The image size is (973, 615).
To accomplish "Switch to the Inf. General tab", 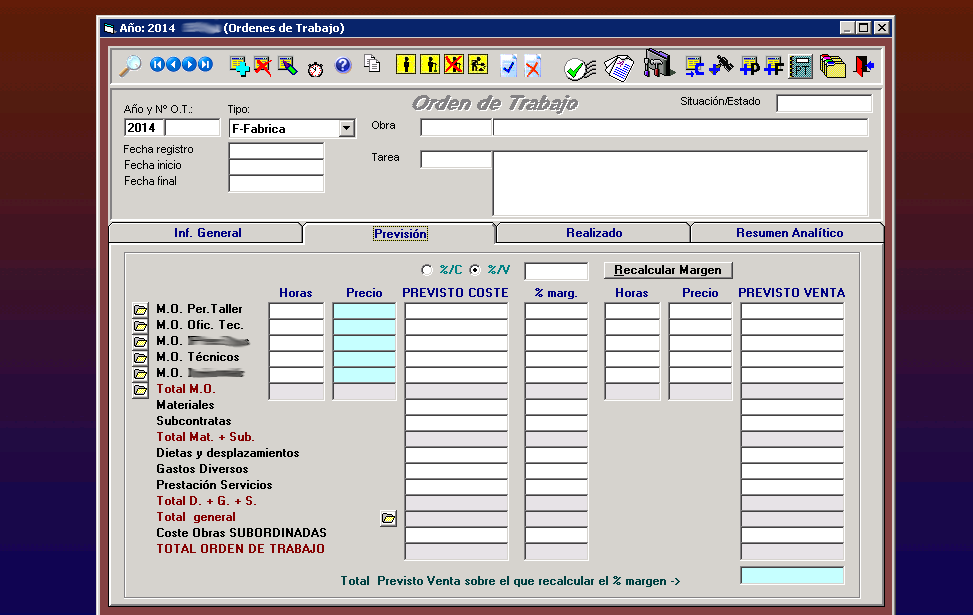I will [x=207, y=233].
